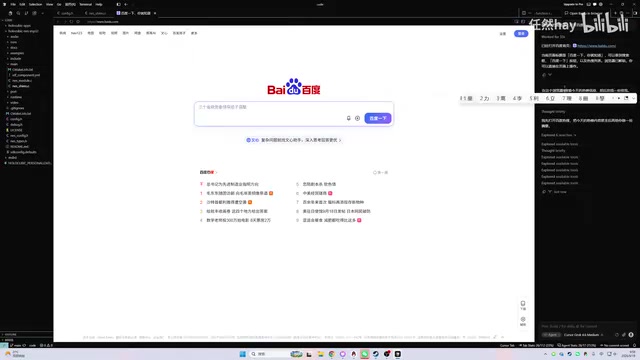Open the Selection menu
This screenshot has height=360, width=640.
pyautogui.click(x=36, y=4)
